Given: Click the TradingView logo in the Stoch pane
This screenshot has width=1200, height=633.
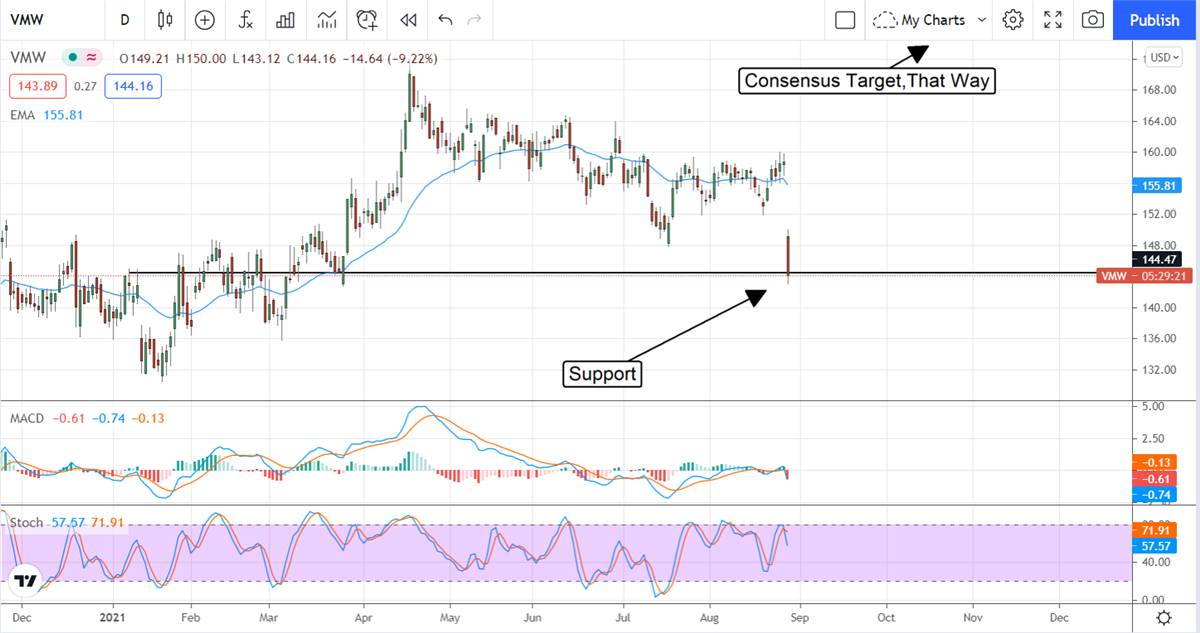Looking at the screenshot, I should 24,580.
